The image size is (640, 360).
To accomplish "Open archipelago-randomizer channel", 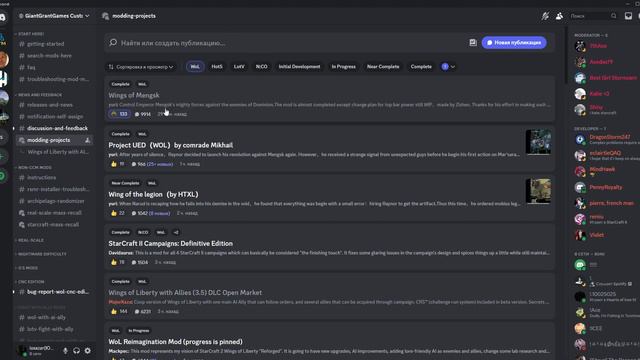I will [54, 201].
